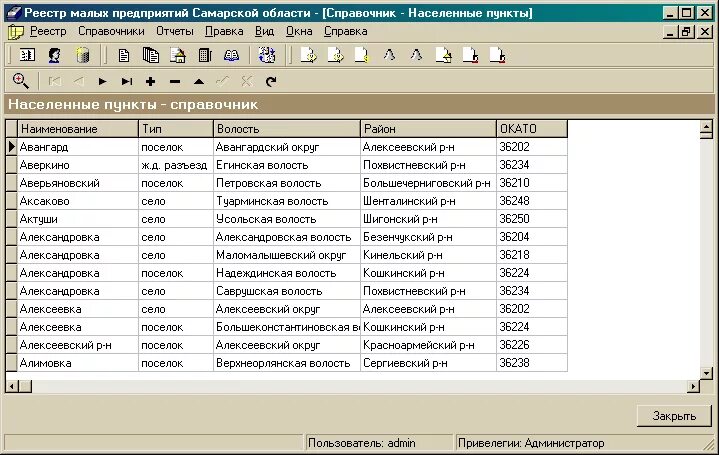The image size is (719, 455).
Task: Refresh data with the curved arrow icon
Action: pos(271,82)
